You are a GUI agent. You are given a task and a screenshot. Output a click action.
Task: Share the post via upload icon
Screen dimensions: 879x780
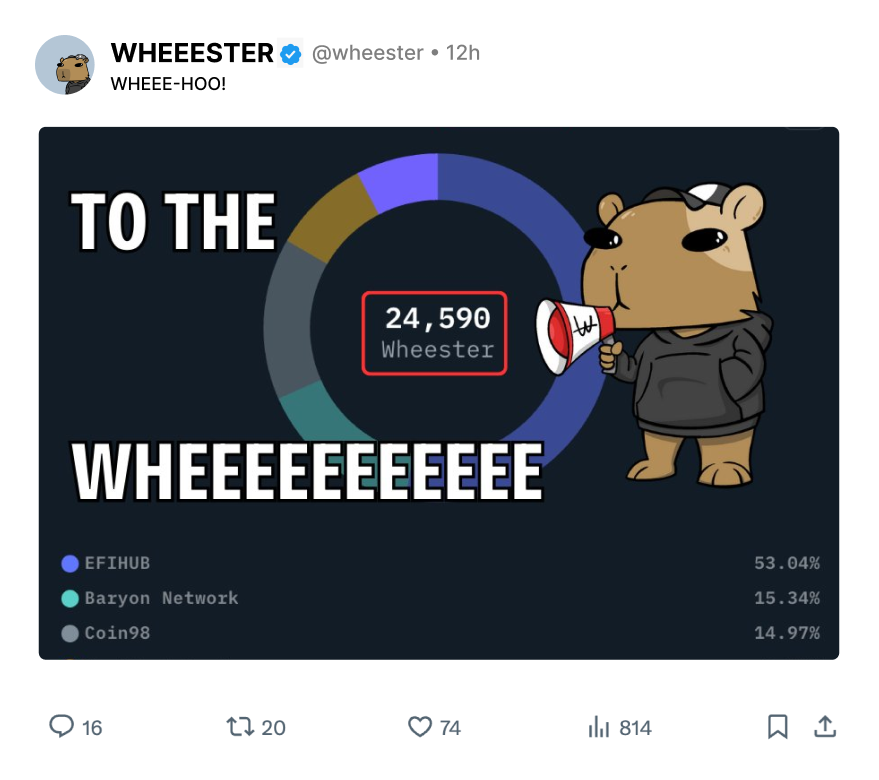pos(825,726)
